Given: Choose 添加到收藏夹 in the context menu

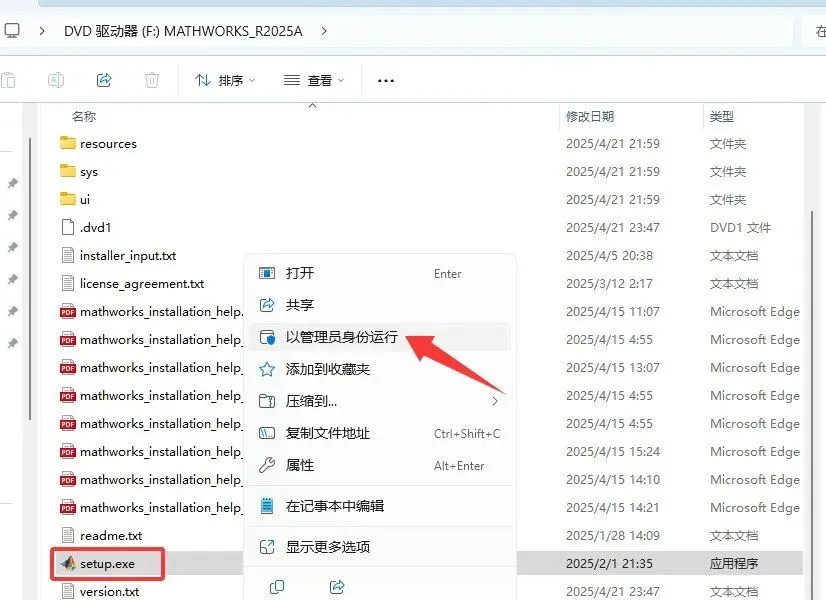Looking at the screenshot, I should pyautogui.click(x=380, y=369).
